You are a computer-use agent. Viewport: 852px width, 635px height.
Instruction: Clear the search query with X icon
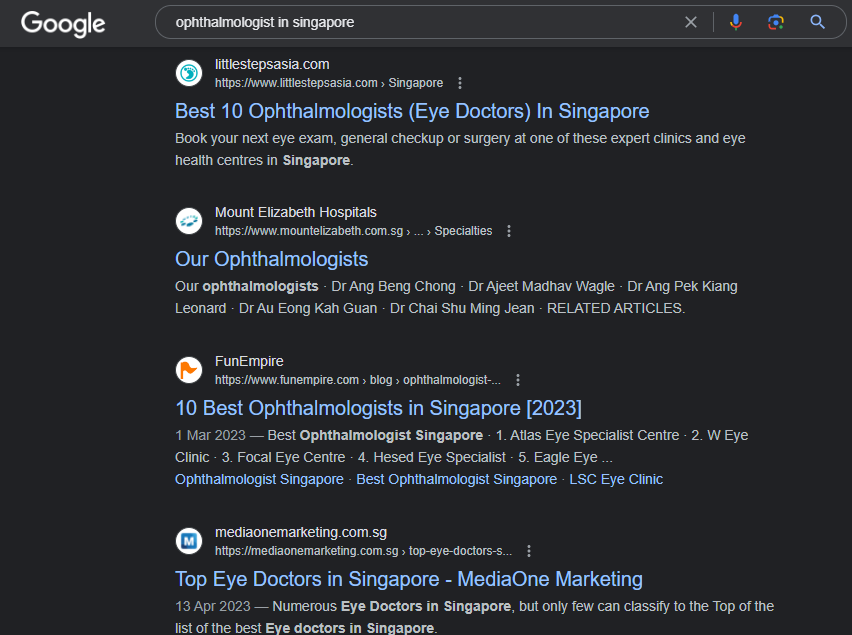click(x=691, y=22)
